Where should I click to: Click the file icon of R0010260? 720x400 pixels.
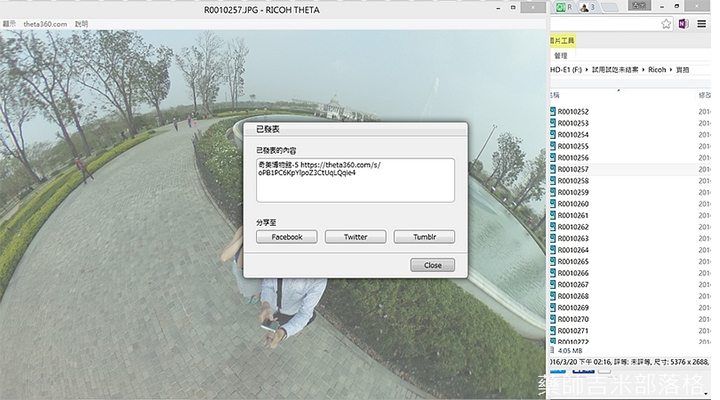[553, 203]
